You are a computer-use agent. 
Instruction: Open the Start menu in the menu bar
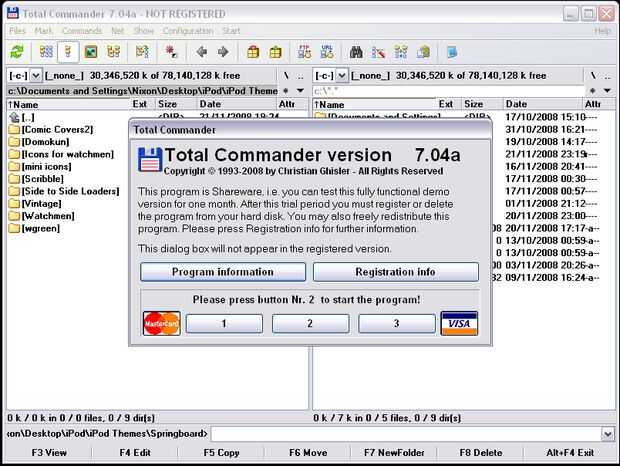(x=231, y=30)
